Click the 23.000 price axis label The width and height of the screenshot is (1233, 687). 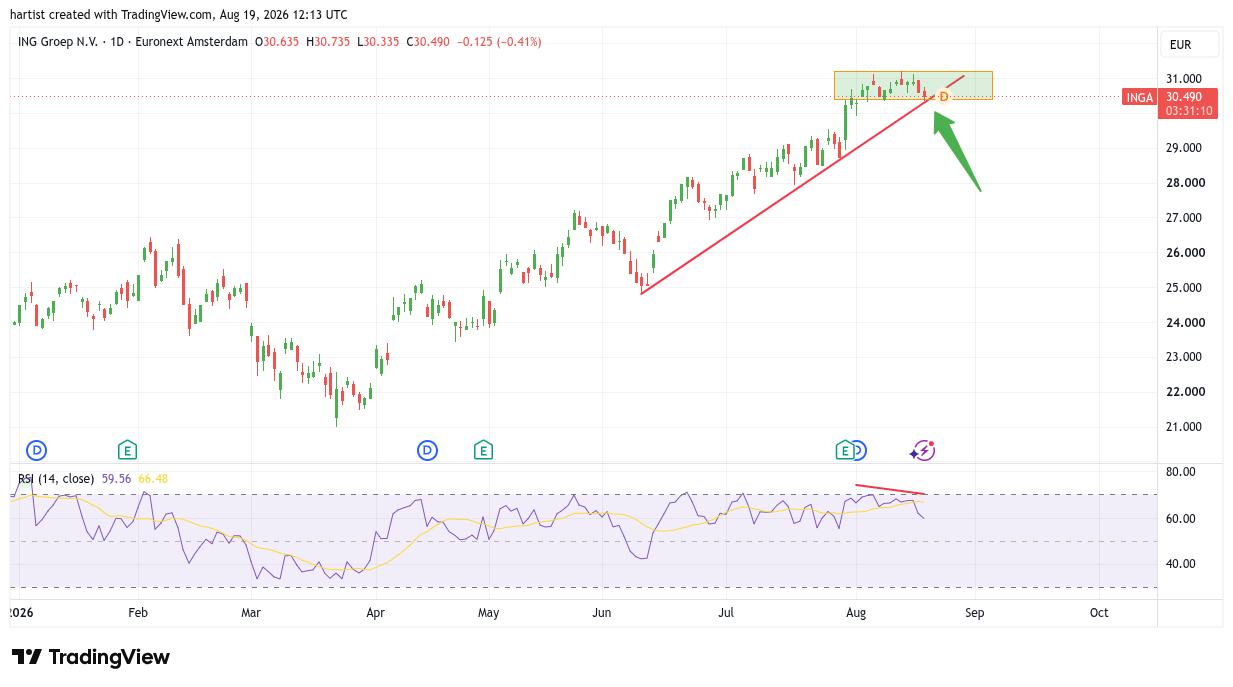(1184, 357)
